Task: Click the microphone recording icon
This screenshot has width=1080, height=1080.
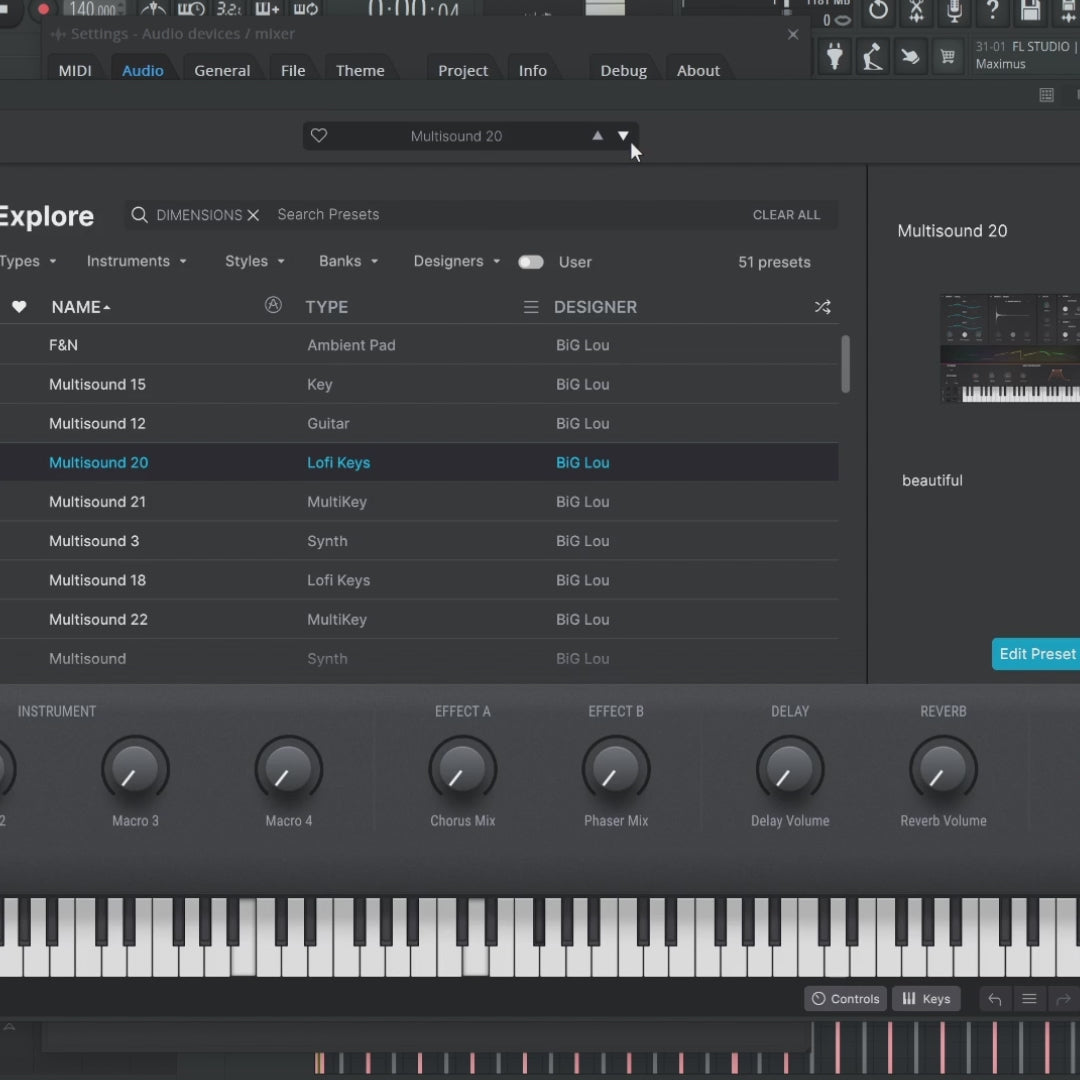Action: [x=954, y=12]
